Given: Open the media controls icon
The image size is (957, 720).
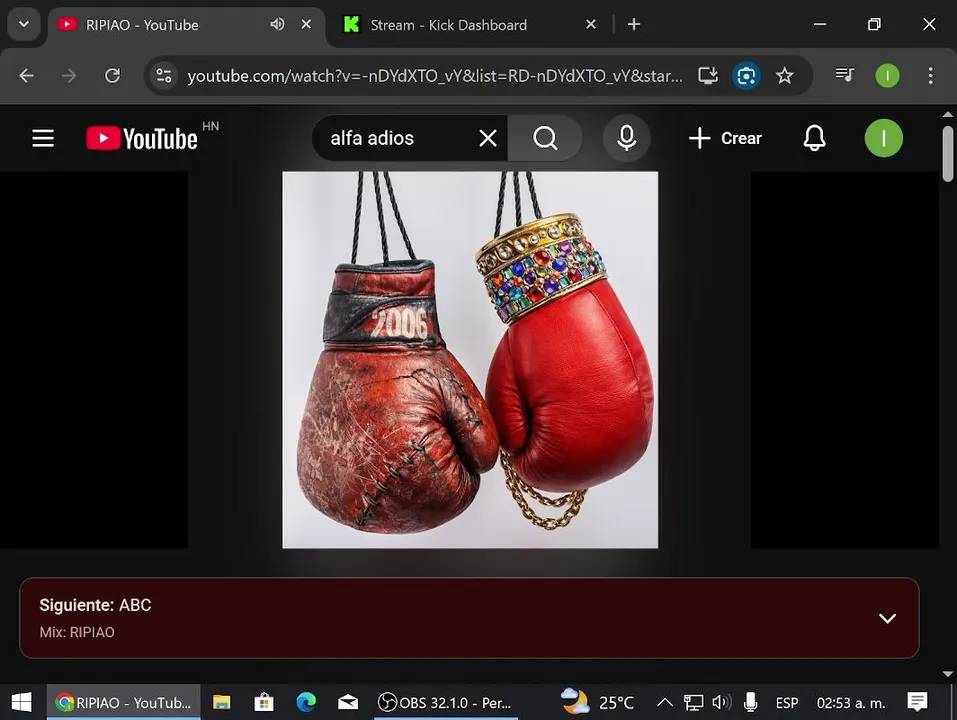Looking at the screenshot, I should point(845,75).
